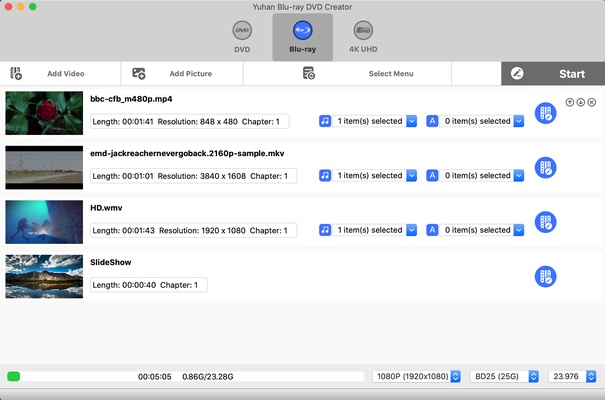Click the burn icon beside Start
Screen dimensions: 605x400
(x=517, y=73)
